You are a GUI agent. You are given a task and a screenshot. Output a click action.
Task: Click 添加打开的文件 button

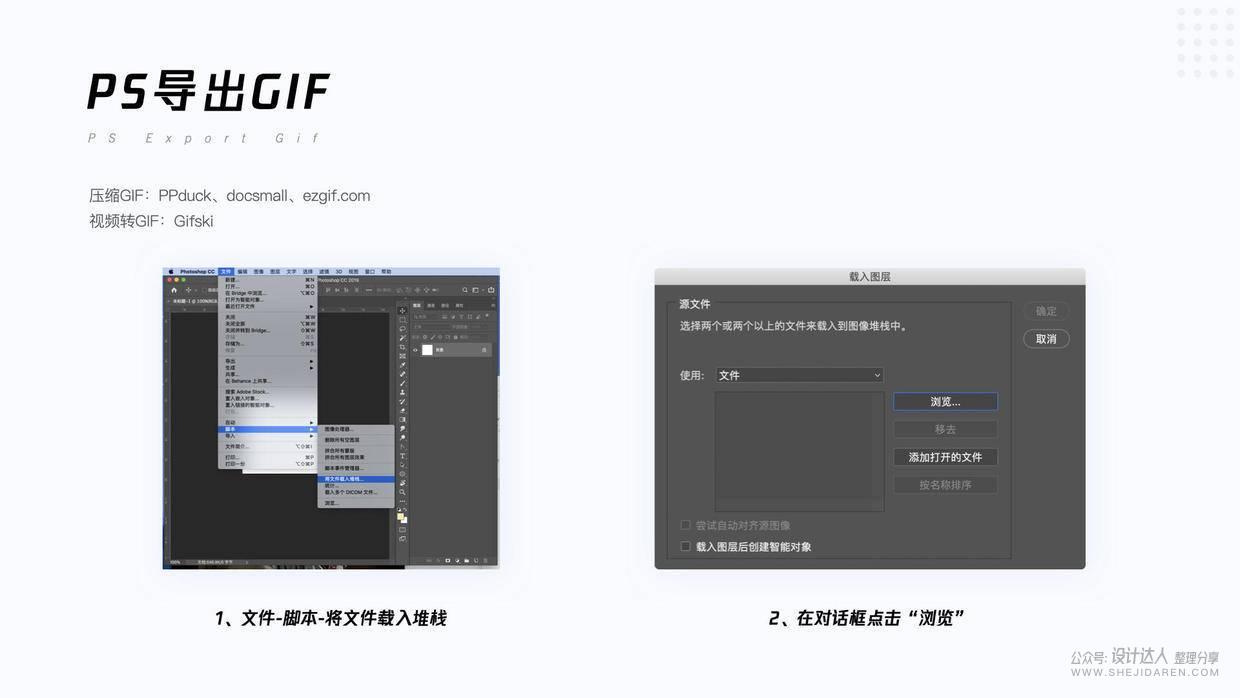coord(945,457)
